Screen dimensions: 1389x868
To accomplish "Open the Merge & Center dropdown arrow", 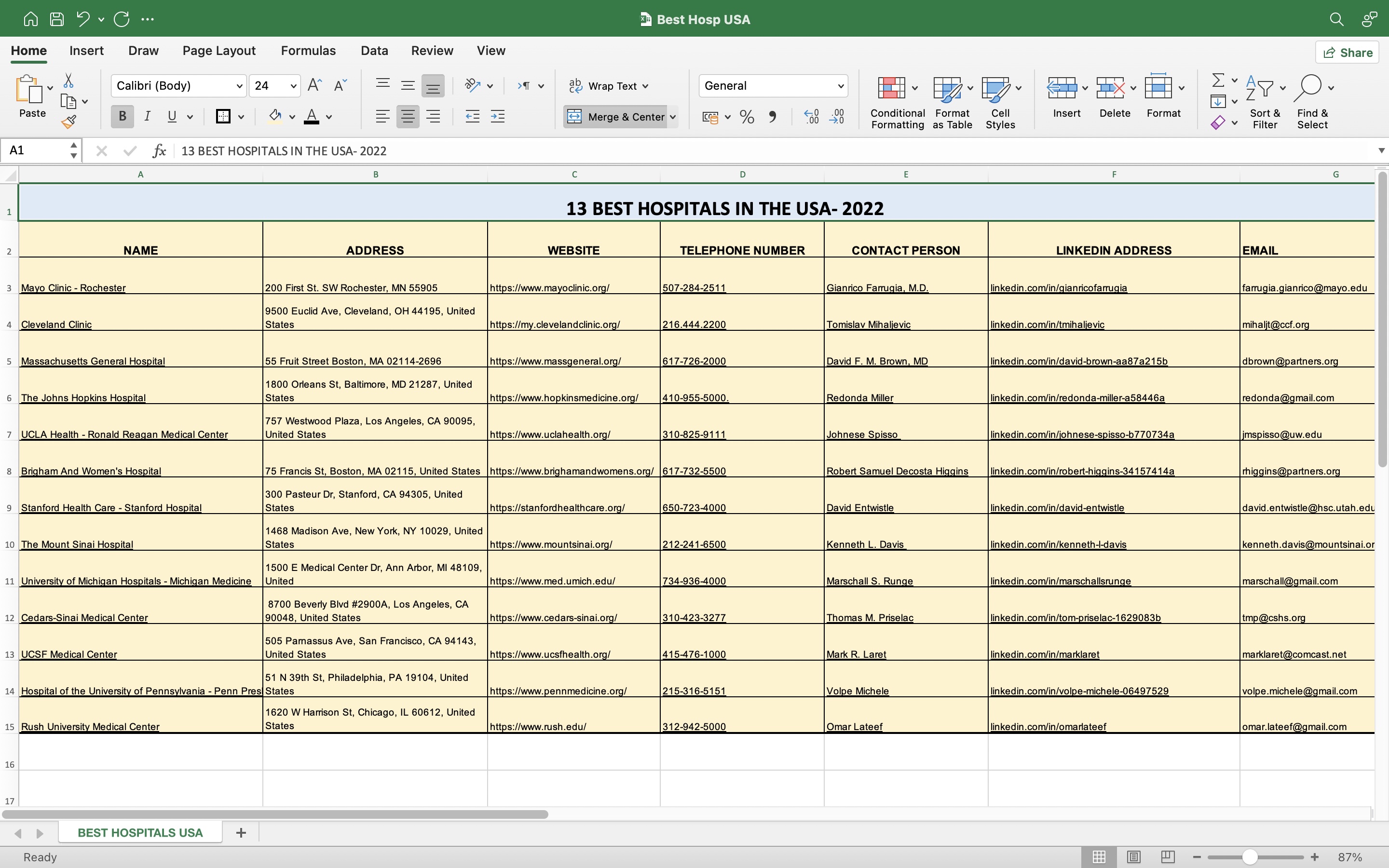I will pyautogui.click(x=673, y=117).
